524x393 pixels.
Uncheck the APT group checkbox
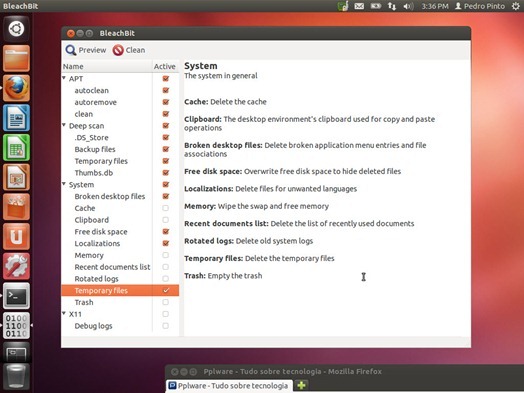click(x=166, y=79)
